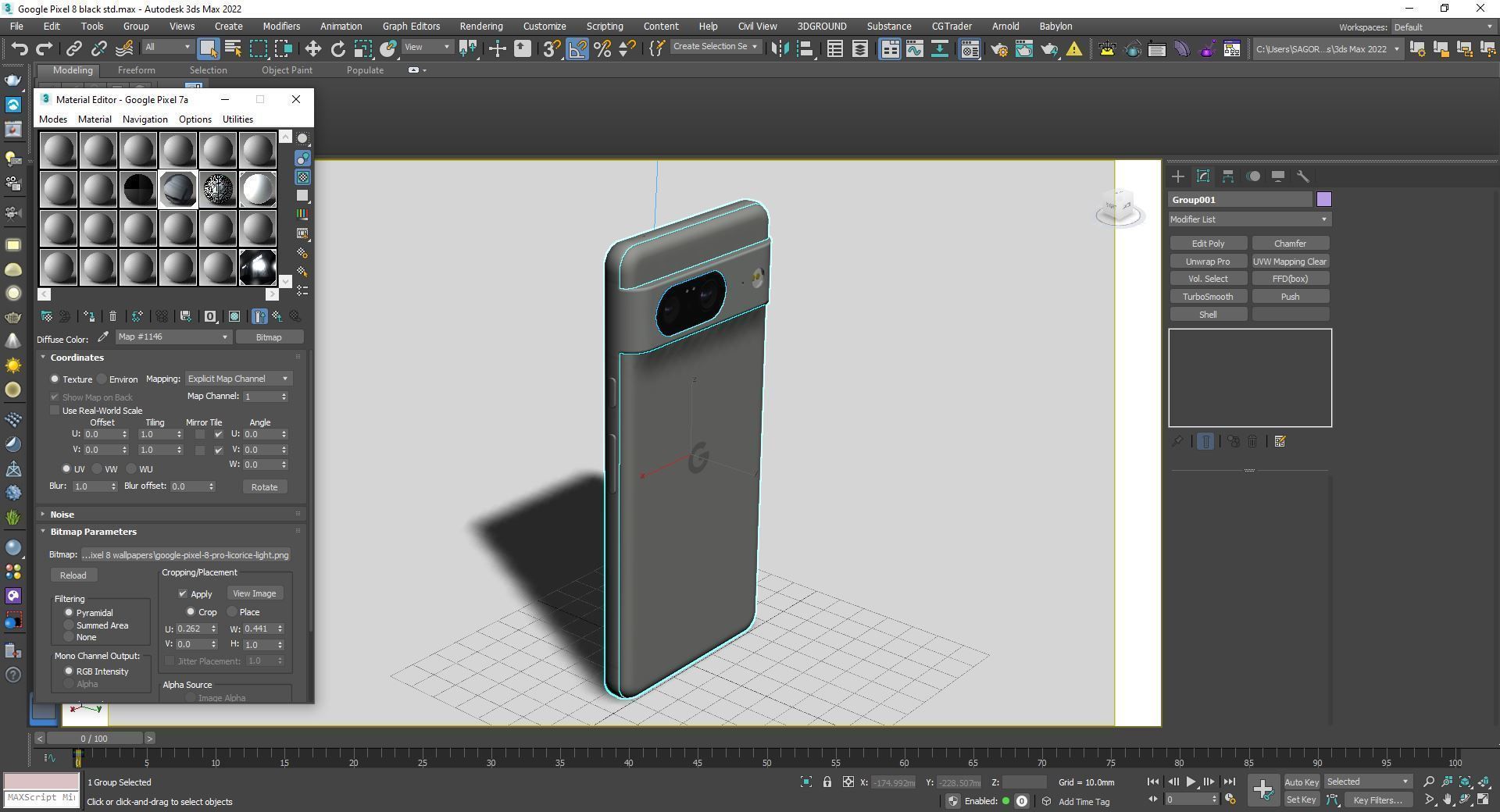The image size is (1500, 812).
Task: Click Reset Map trash icon in Material Editor
Action: pos(112,316)
